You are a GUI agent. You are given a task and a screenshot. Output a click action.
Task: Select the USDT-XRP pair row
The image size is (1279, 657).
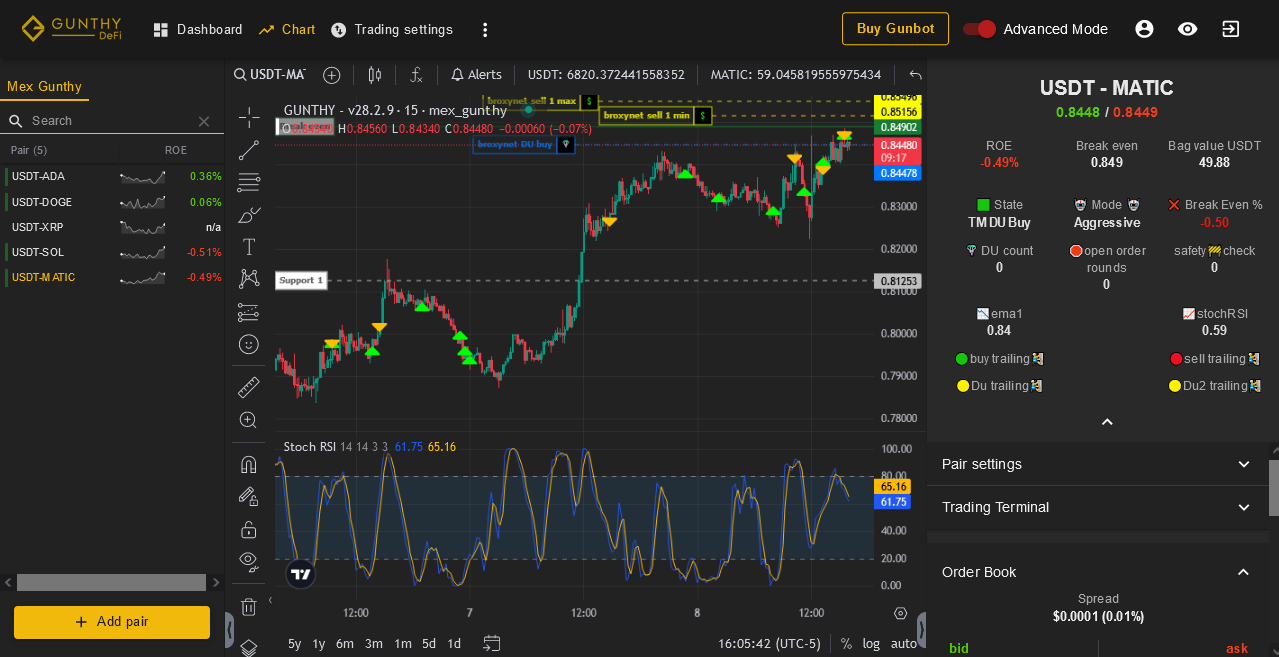[x=114, y=227]
